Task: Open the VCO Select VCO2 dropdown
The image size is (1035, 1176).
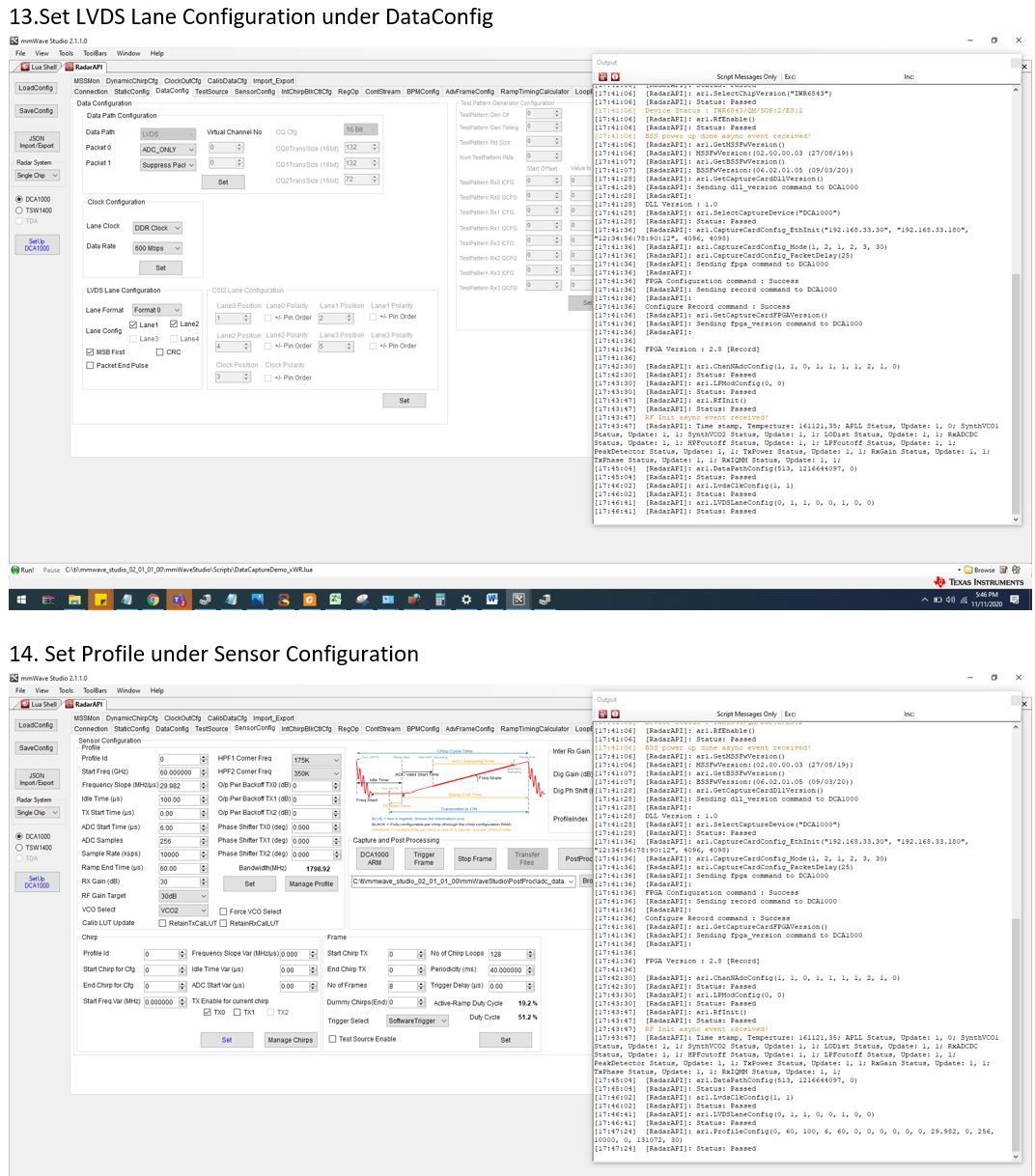Action: coord(183,910)
